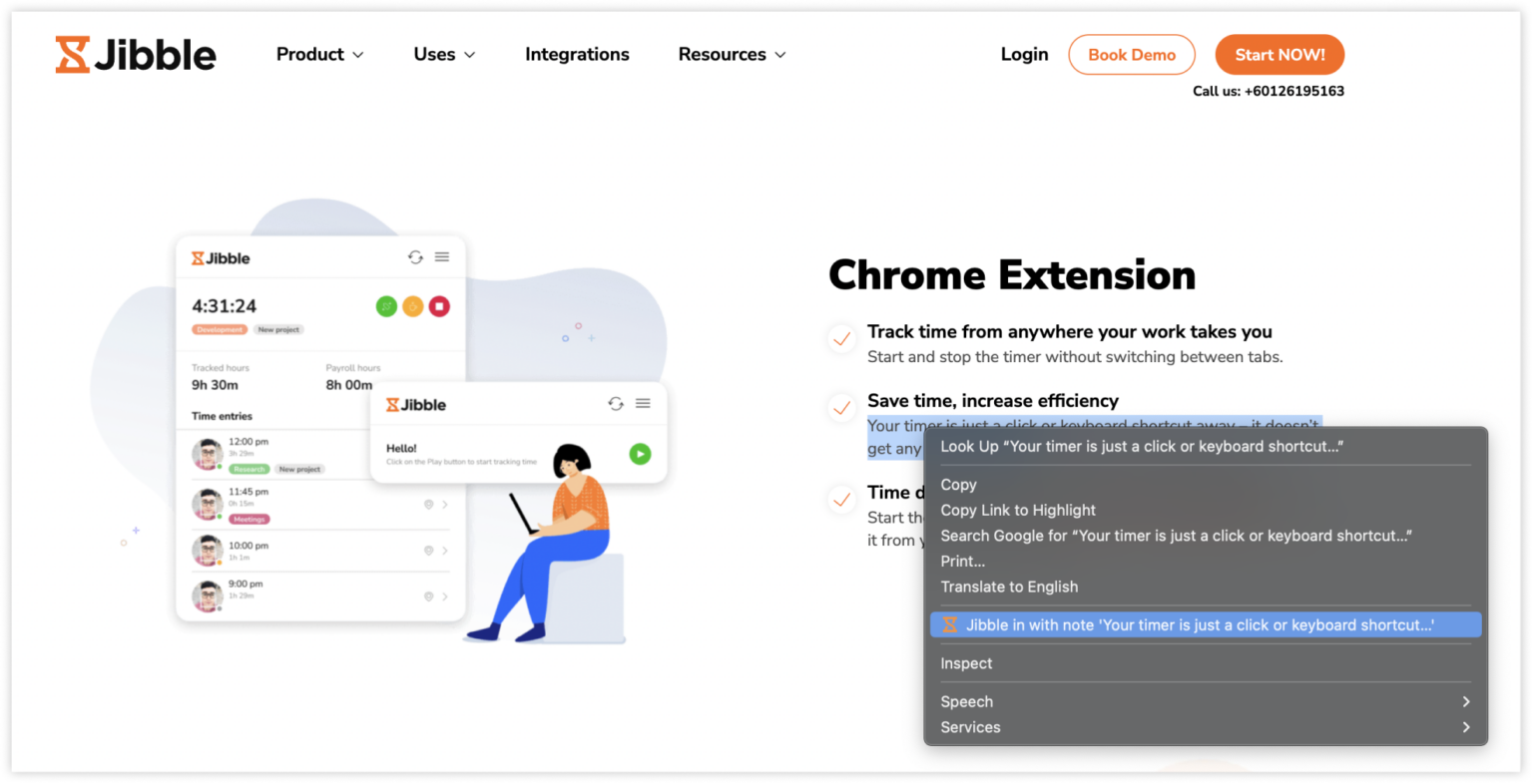Open the hamburger menu in the Jibble timer
The height and width of the screenshot is (784, 1533).
[x=442, y=257]
